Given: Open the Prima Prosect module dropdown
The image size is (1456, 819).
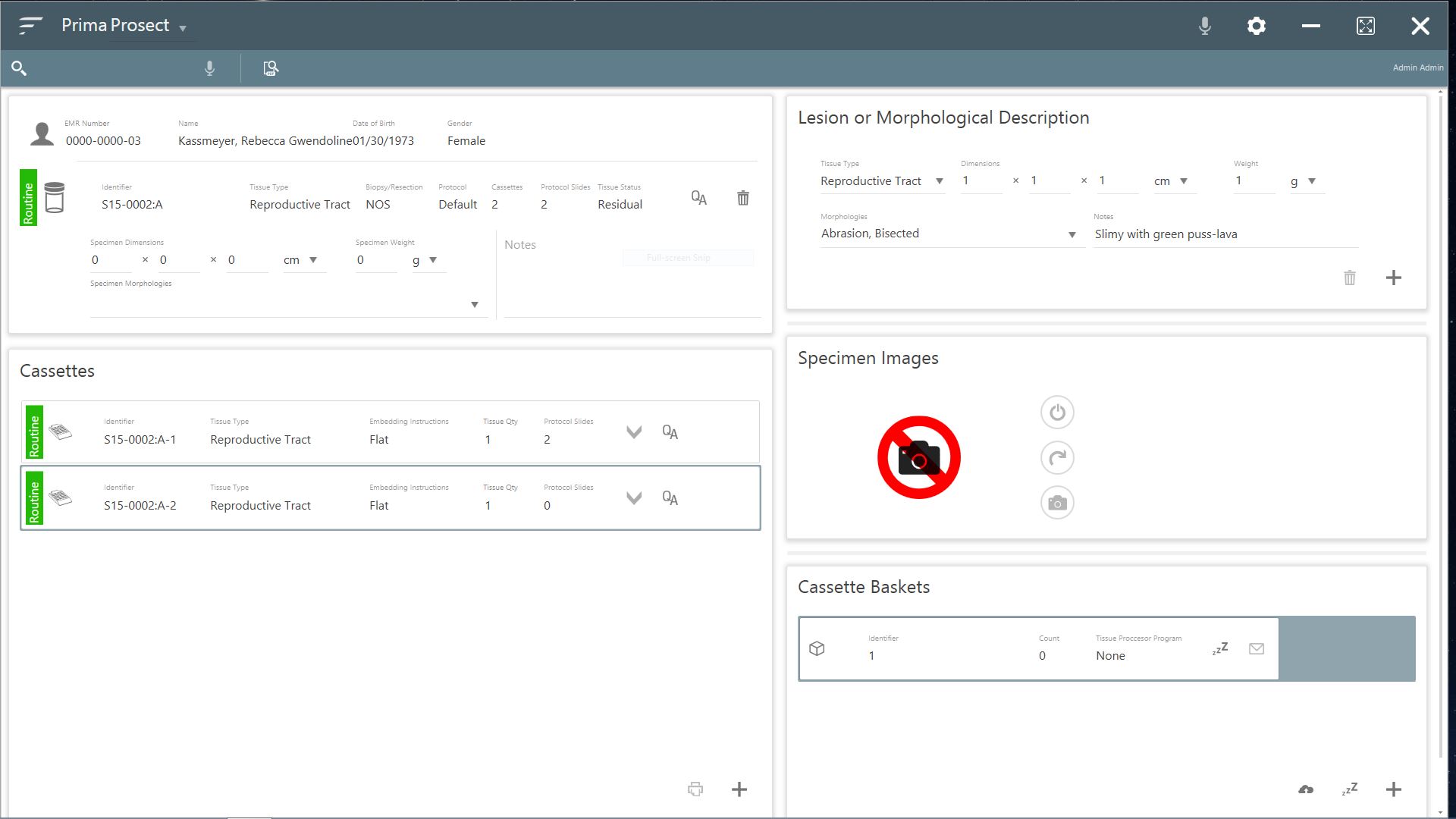Looking at the screenshot, I should [x=183, y=28].
